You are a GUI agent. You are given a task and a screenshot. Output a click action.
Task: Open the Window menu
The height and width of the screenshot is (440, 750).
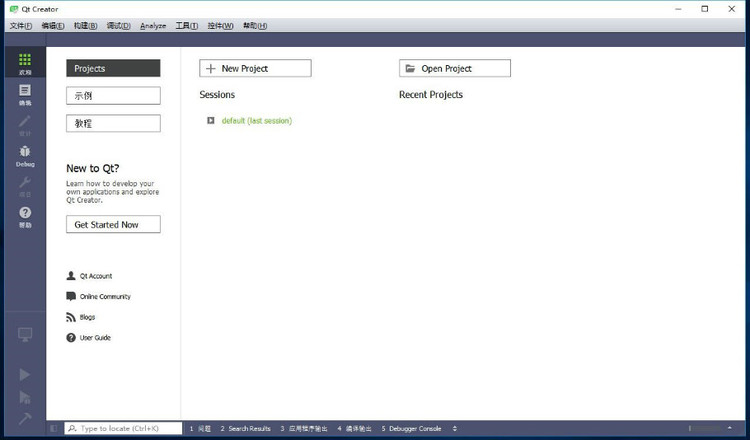click(220, 26)
